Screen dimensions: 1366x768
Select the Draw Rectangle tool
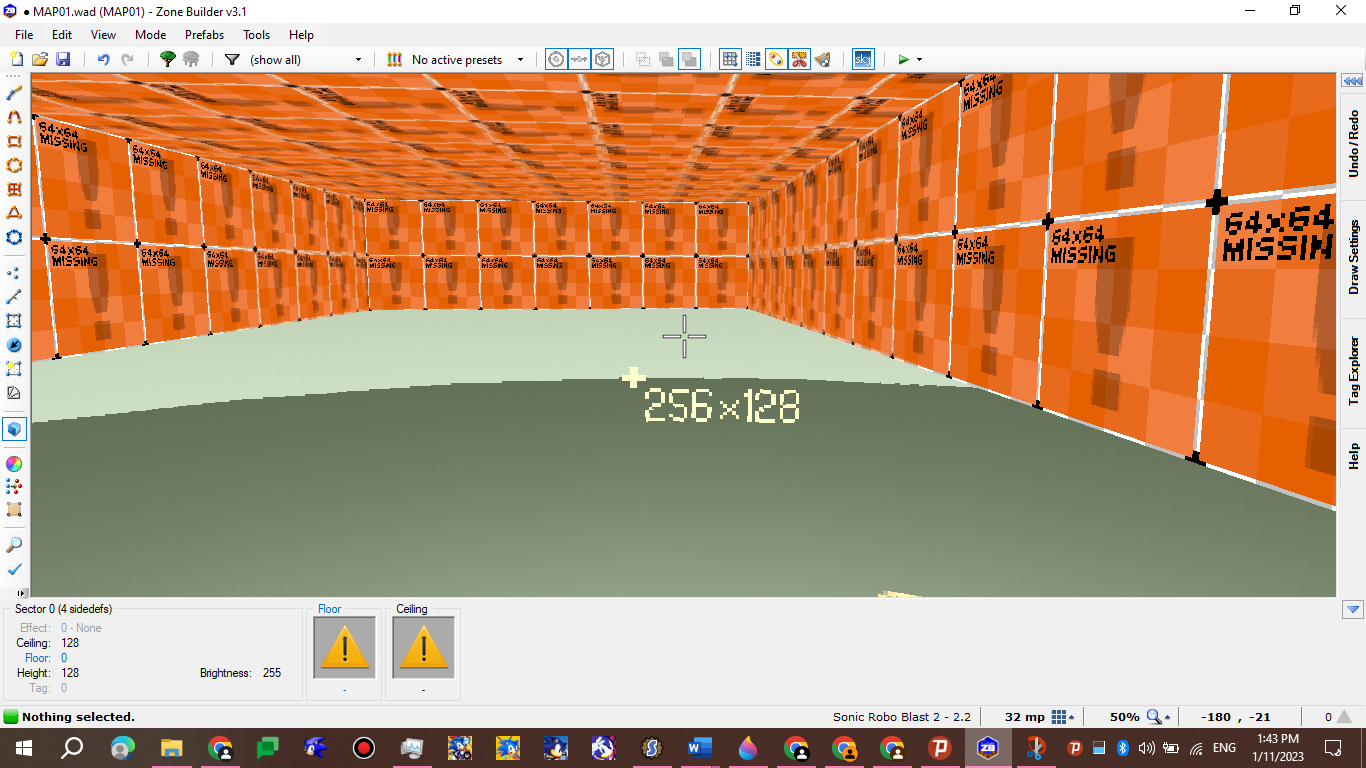point(14,141)
